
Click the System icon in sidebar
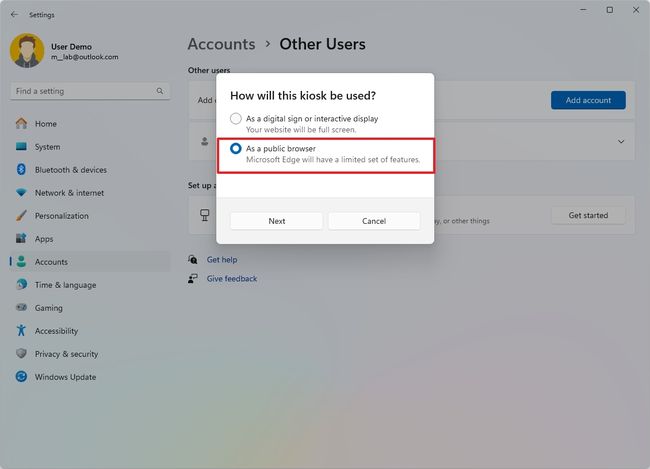(x=21, y=147)
